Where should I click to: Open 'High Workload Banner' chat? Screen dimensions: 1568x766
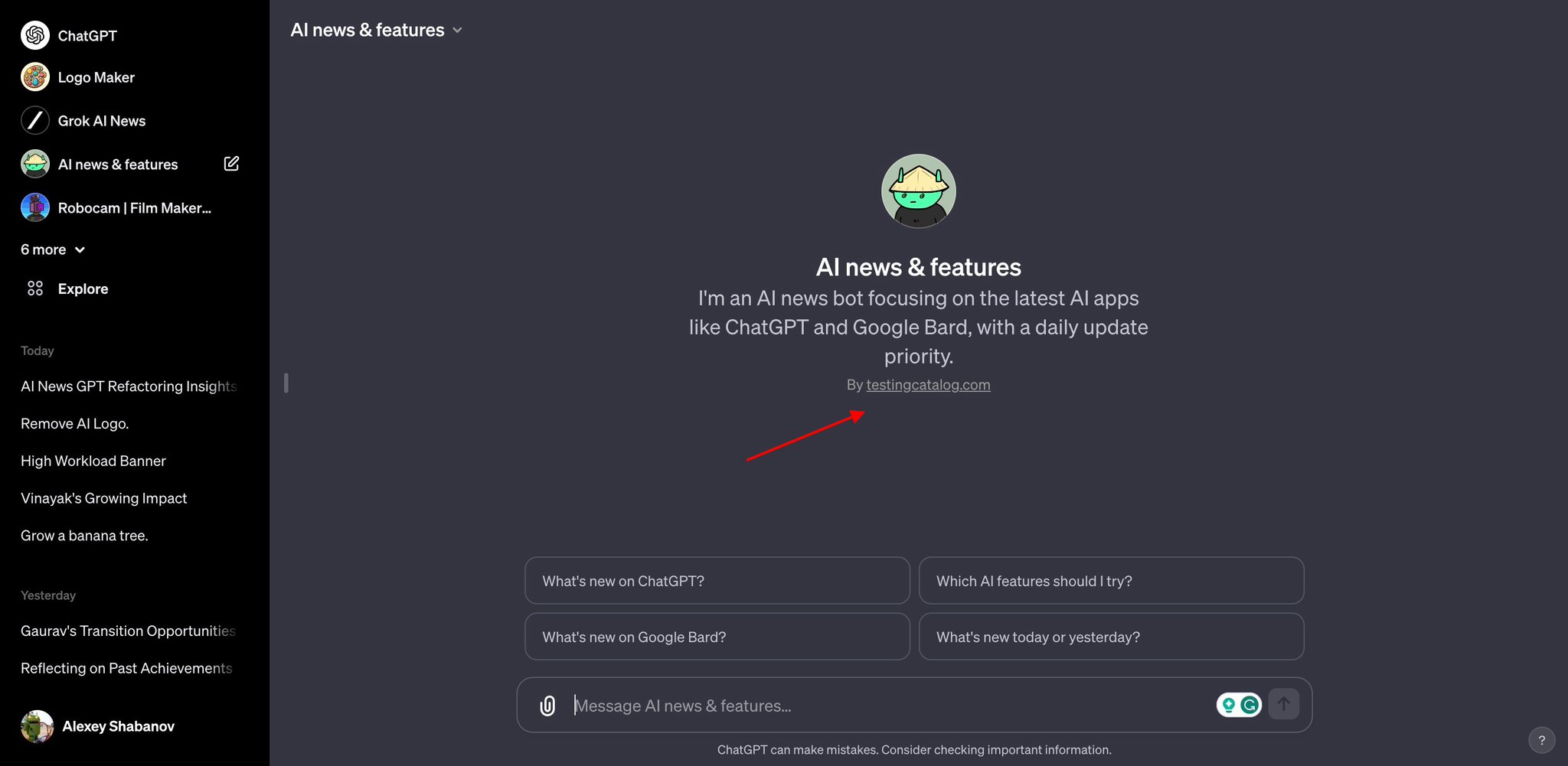(93, 461)
